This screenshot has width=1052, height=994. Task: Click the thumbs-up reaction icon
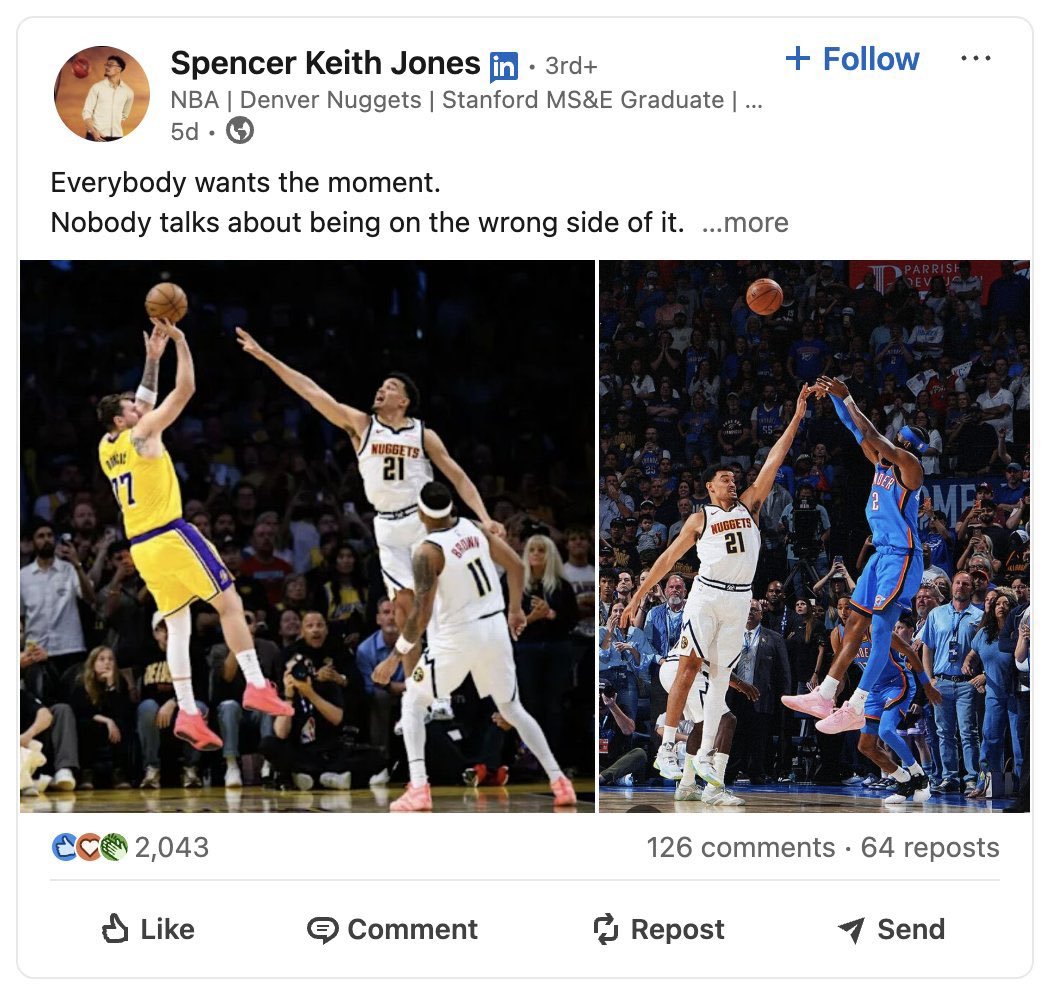(x=64, y=847)
